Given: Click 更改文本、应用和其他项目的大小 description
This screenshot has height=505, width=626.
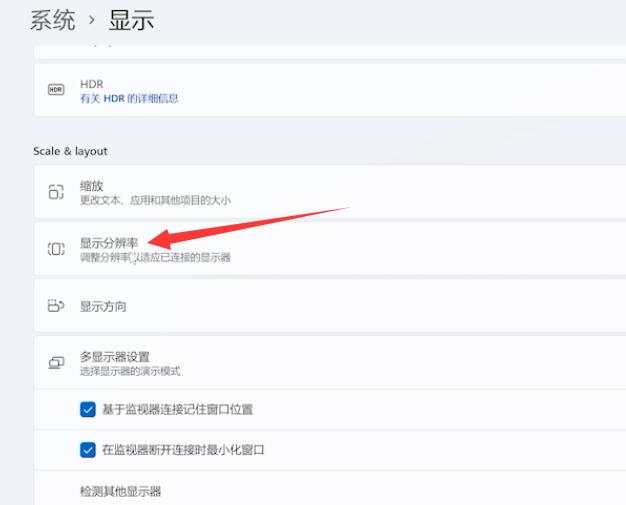Looking at the screenshot, I should pos(155,200).
